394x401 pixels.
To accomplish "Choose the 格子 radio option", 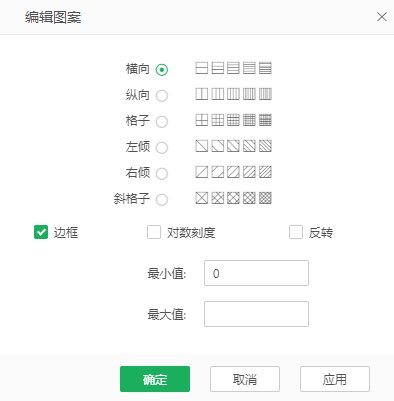I will click(162, 122).
